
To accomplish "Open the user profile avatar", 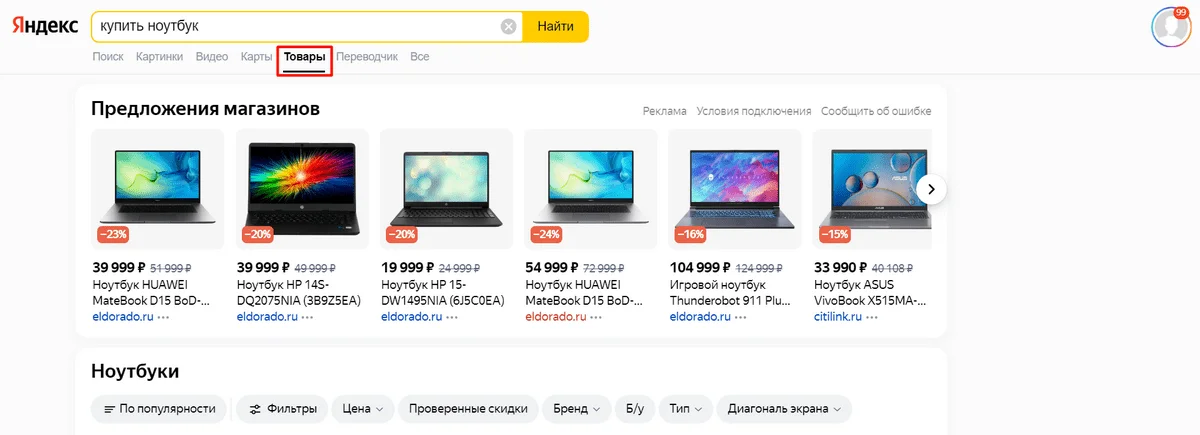I will 1171,26.
